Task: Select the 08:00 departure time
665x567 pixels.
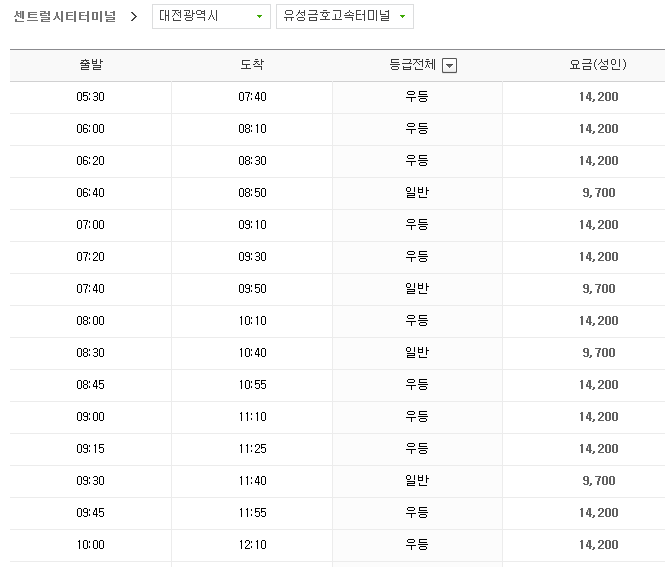Action: [x=90, y=321]
